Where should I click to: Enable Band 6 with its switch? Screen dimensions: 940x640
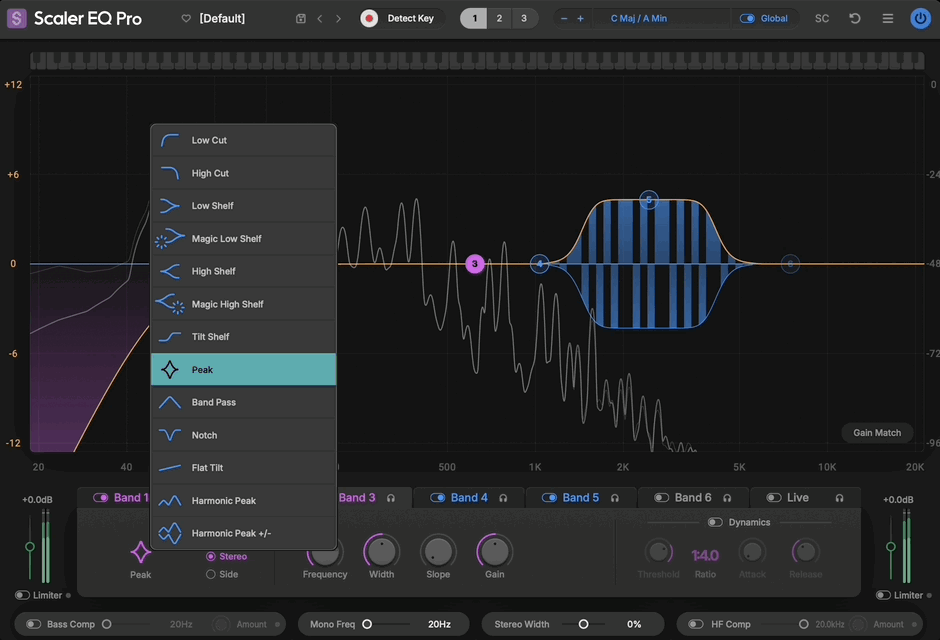point(661,498)
